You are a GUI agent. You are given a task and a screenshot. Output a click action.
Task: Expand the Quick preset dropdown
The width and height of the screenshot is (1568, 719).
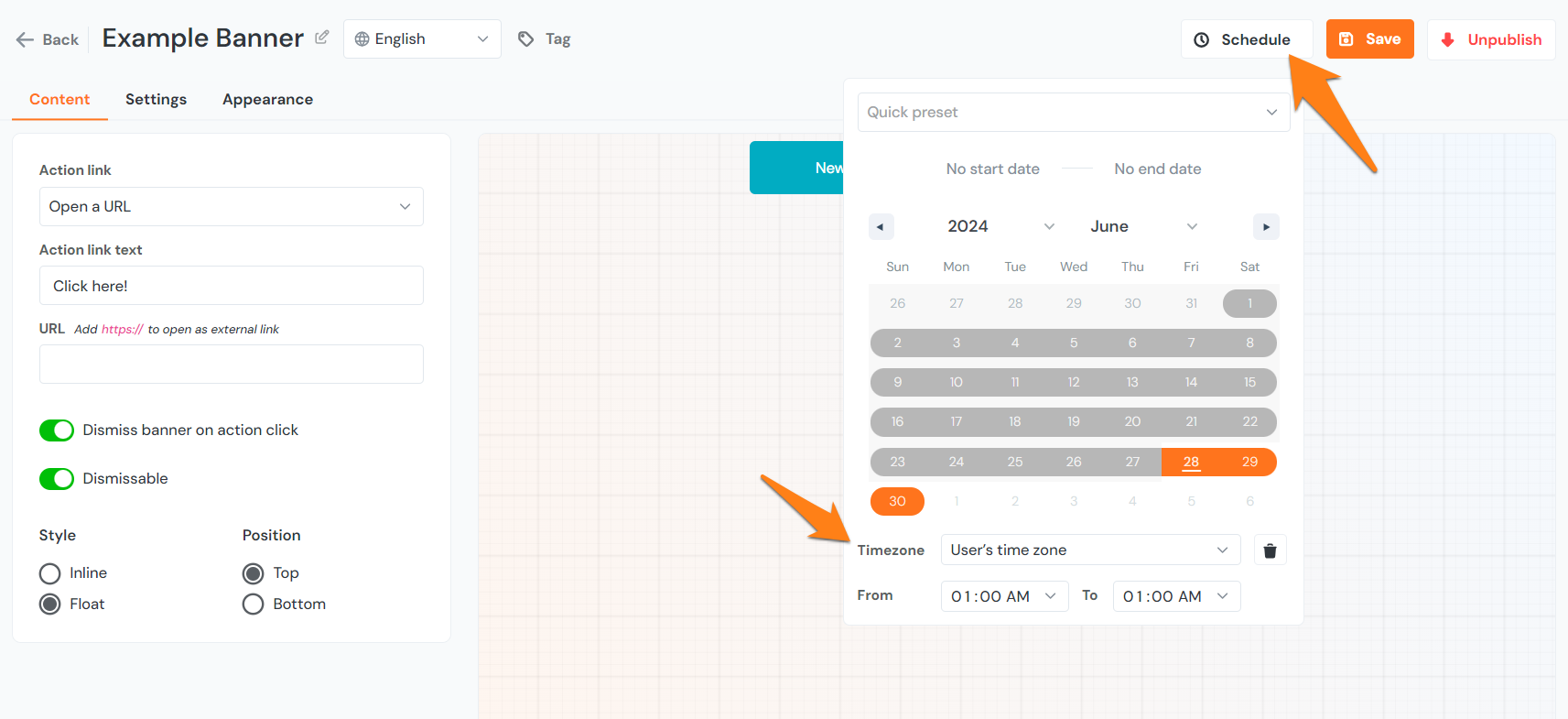click(x=1073, y=113)
